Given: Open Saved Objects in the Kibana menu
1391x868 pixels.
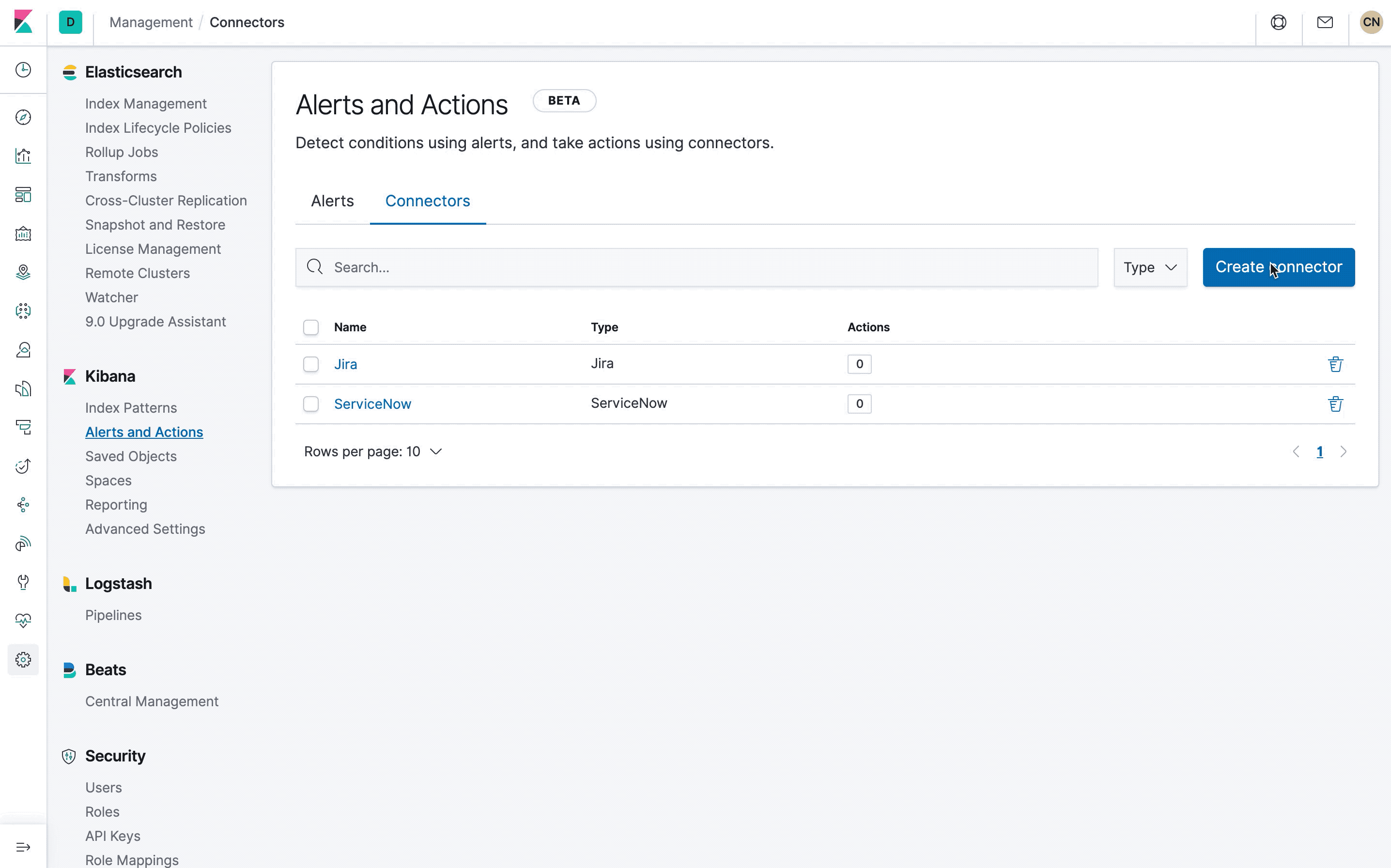Looking at the screenshot, I should pyautogui.click(x=131, y=456).
